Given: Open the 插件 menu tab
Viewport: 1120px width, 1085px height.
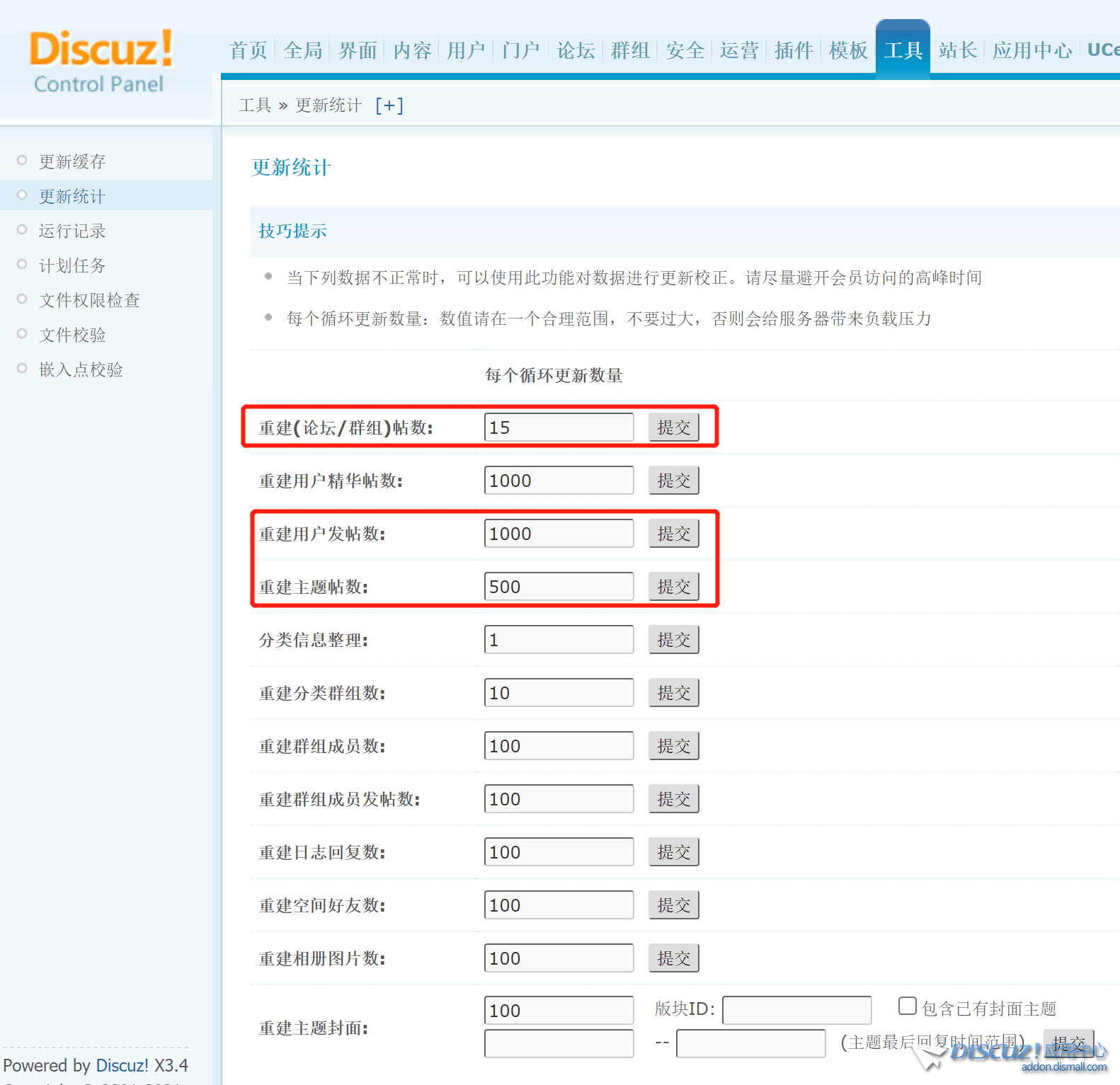Looking at the screenshot, I should click(x=794, y=50).
